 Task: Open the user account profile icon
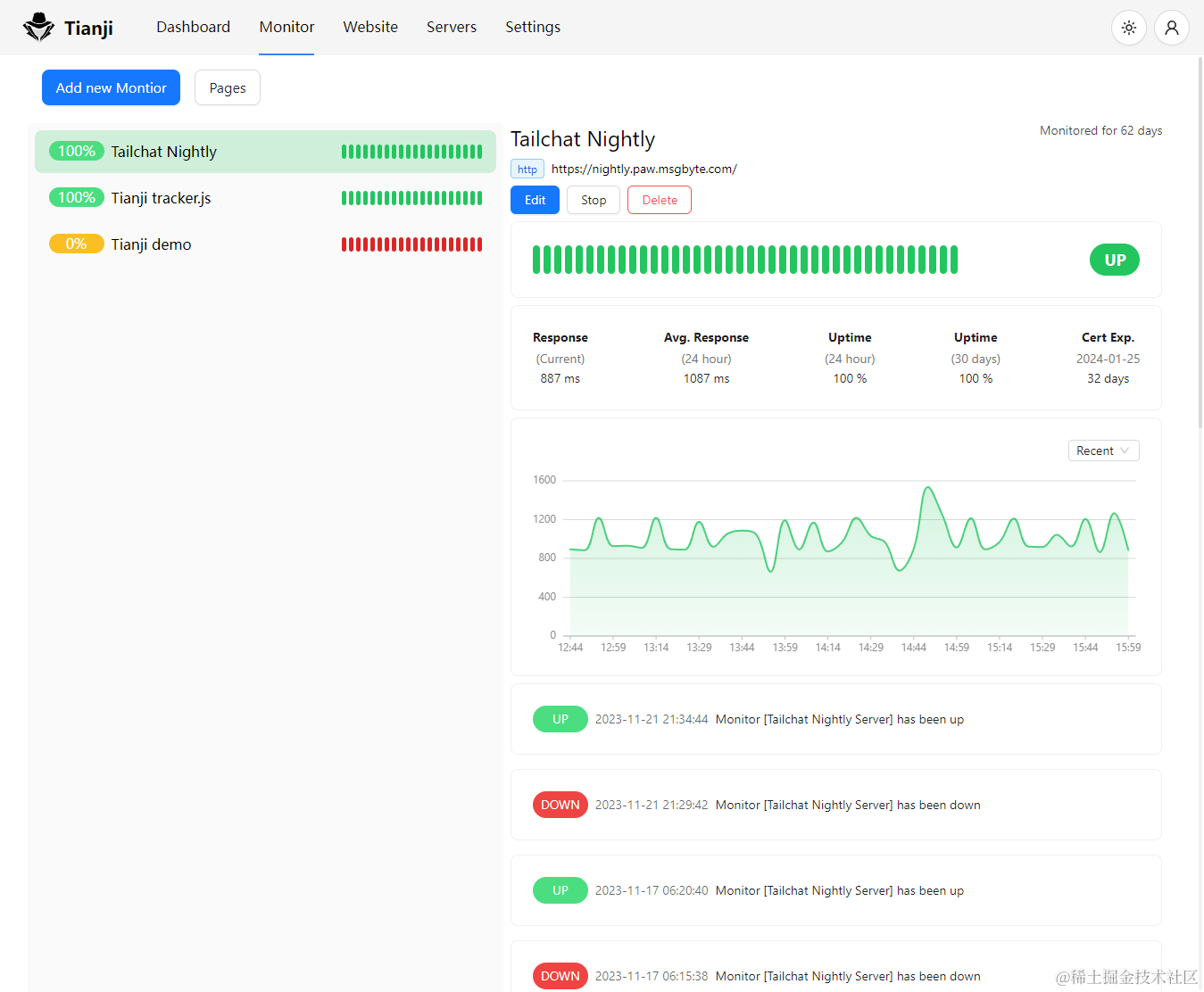click(1172, 28)
